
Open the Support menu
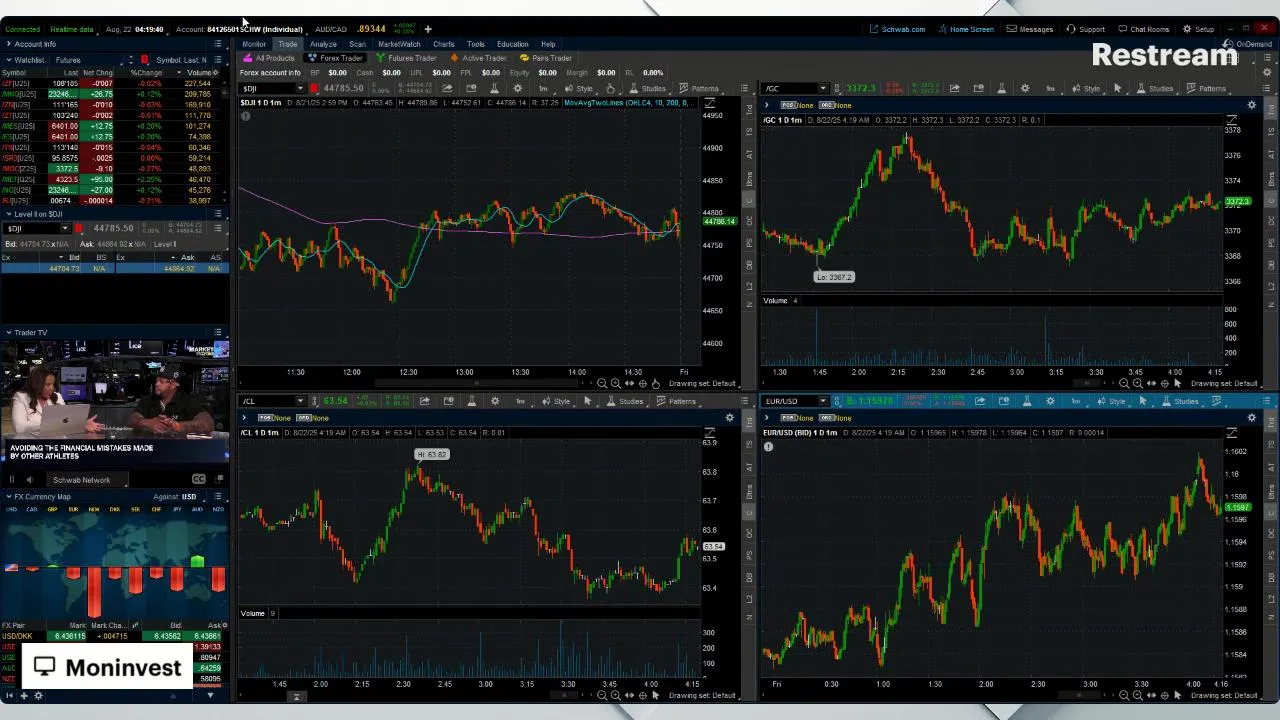pyautogui.click(x=1085, y=29)
